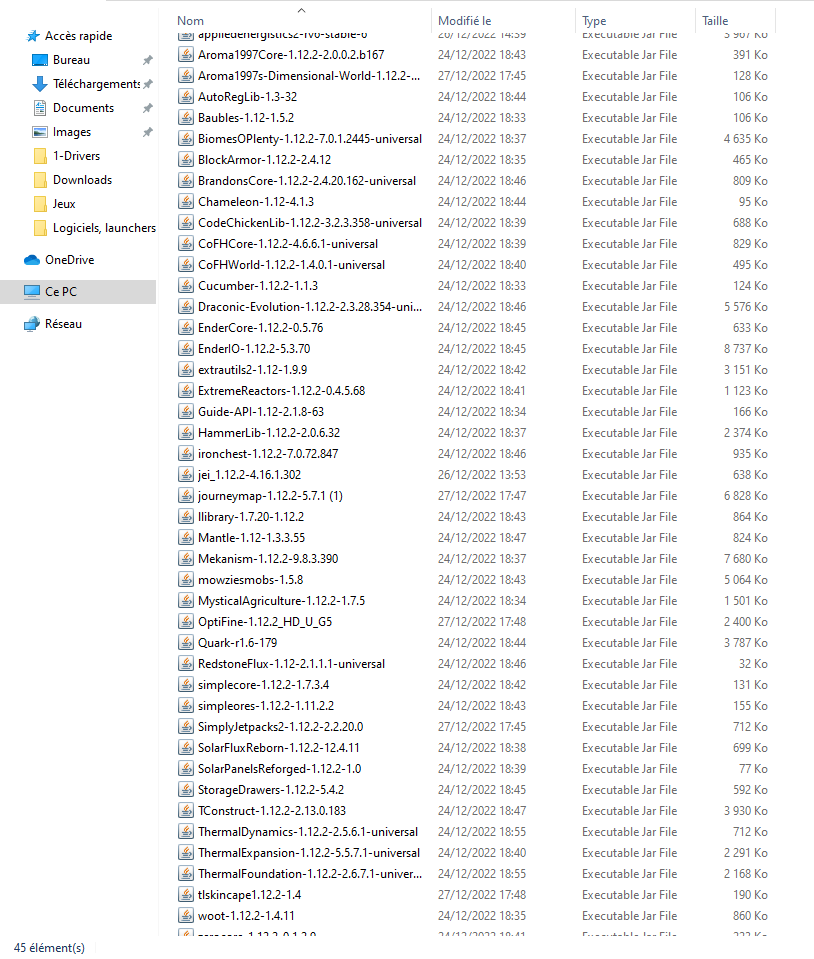Select file journeymap-1.12.2-5.7.1 (1)
The width and height of the screenshot is (814, 959).
pos(270,496)
